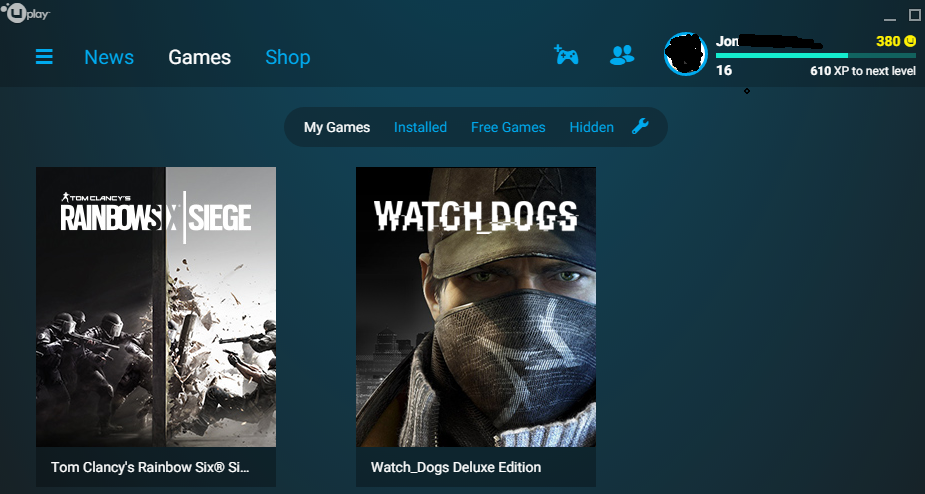This screenshot has width=925, height=494.
Task: View the Free Games filter
Action: tap(508, 127)
